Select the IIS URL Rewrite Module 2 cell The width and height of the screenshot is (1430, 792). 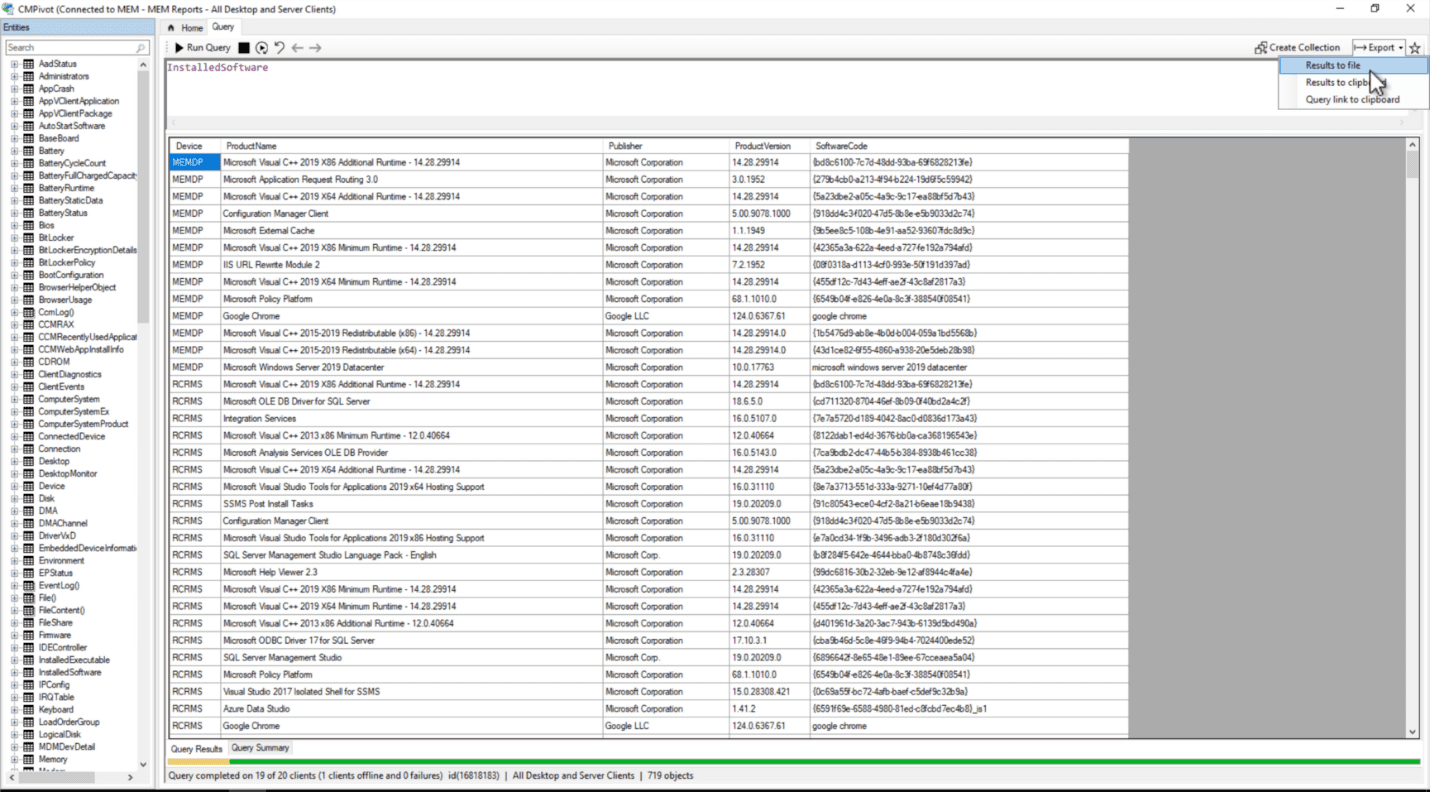pos(411,265)
